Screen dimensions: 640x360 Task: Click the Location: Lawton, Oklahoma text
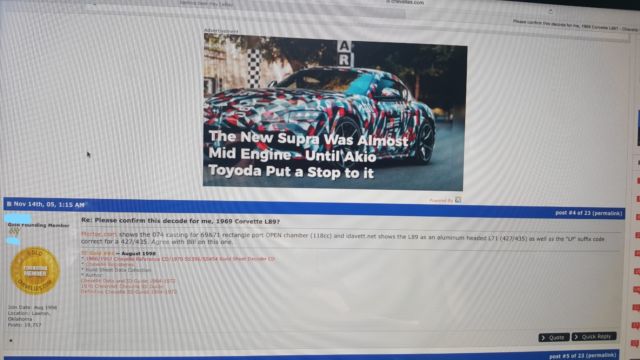29,316
